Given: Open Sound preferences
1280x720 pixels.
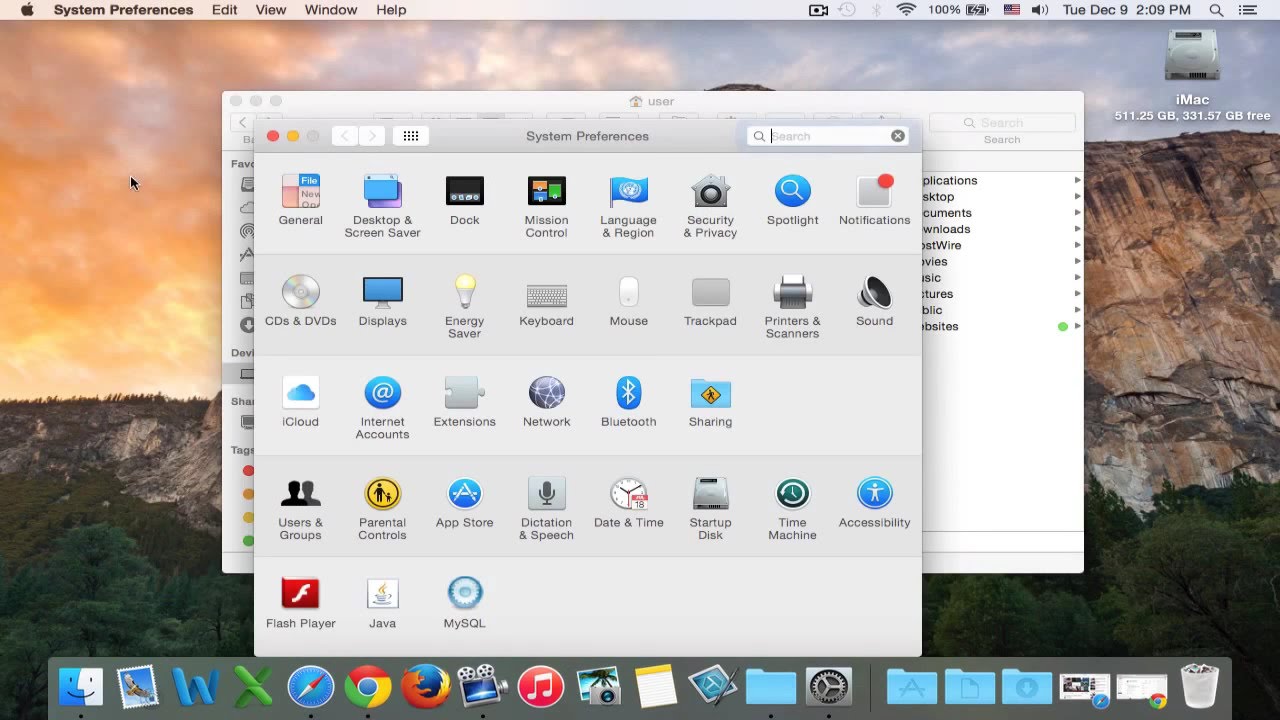Looking at the screenshot, I should click(x=874, y=301).
